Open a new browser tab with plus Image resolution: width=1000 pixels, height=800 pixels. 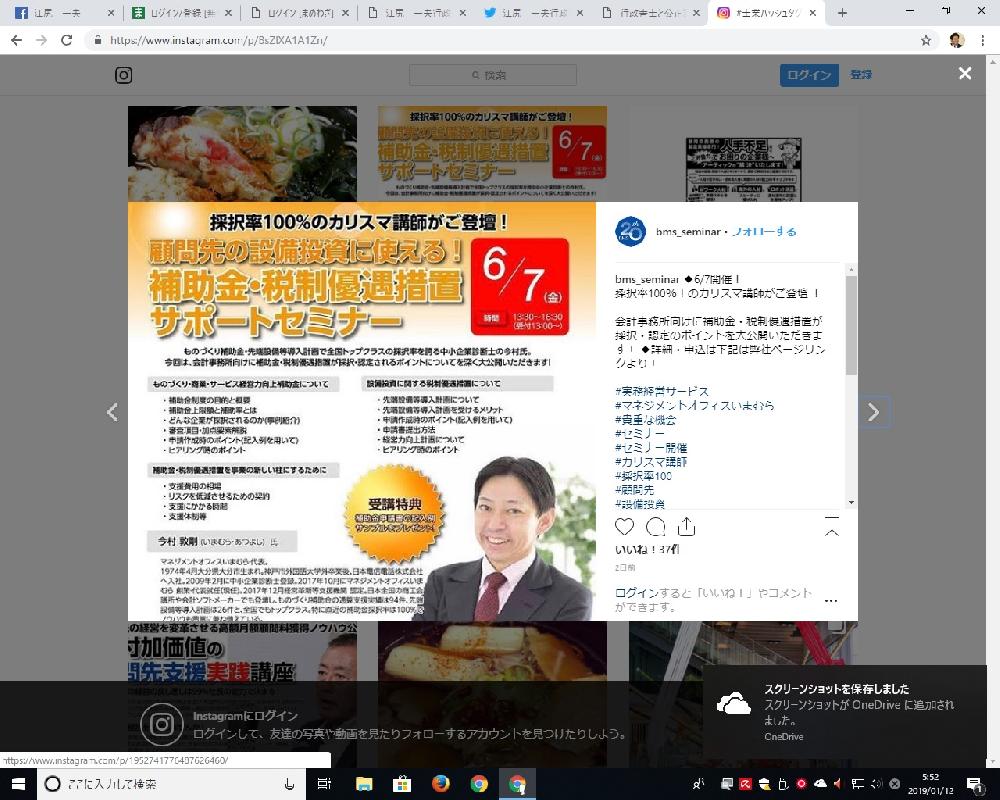(x=842, y=13)
